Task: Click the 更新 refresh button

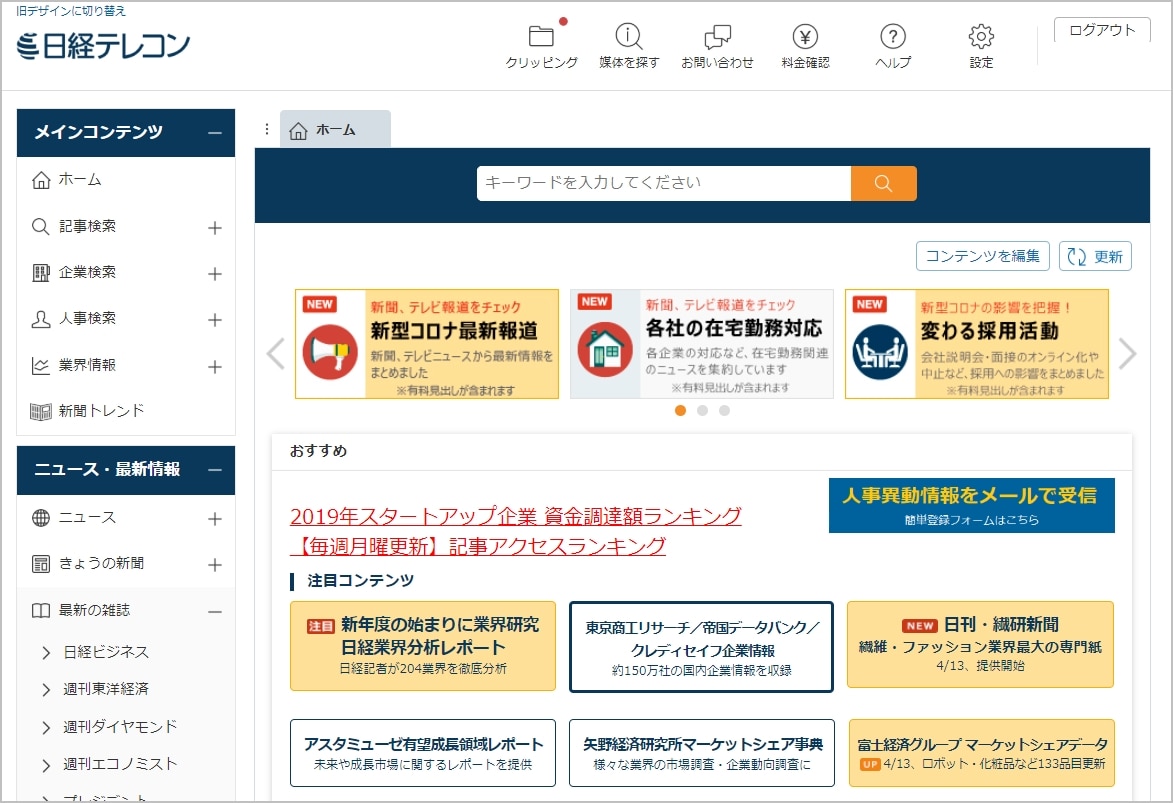Action: point(1095,256)
